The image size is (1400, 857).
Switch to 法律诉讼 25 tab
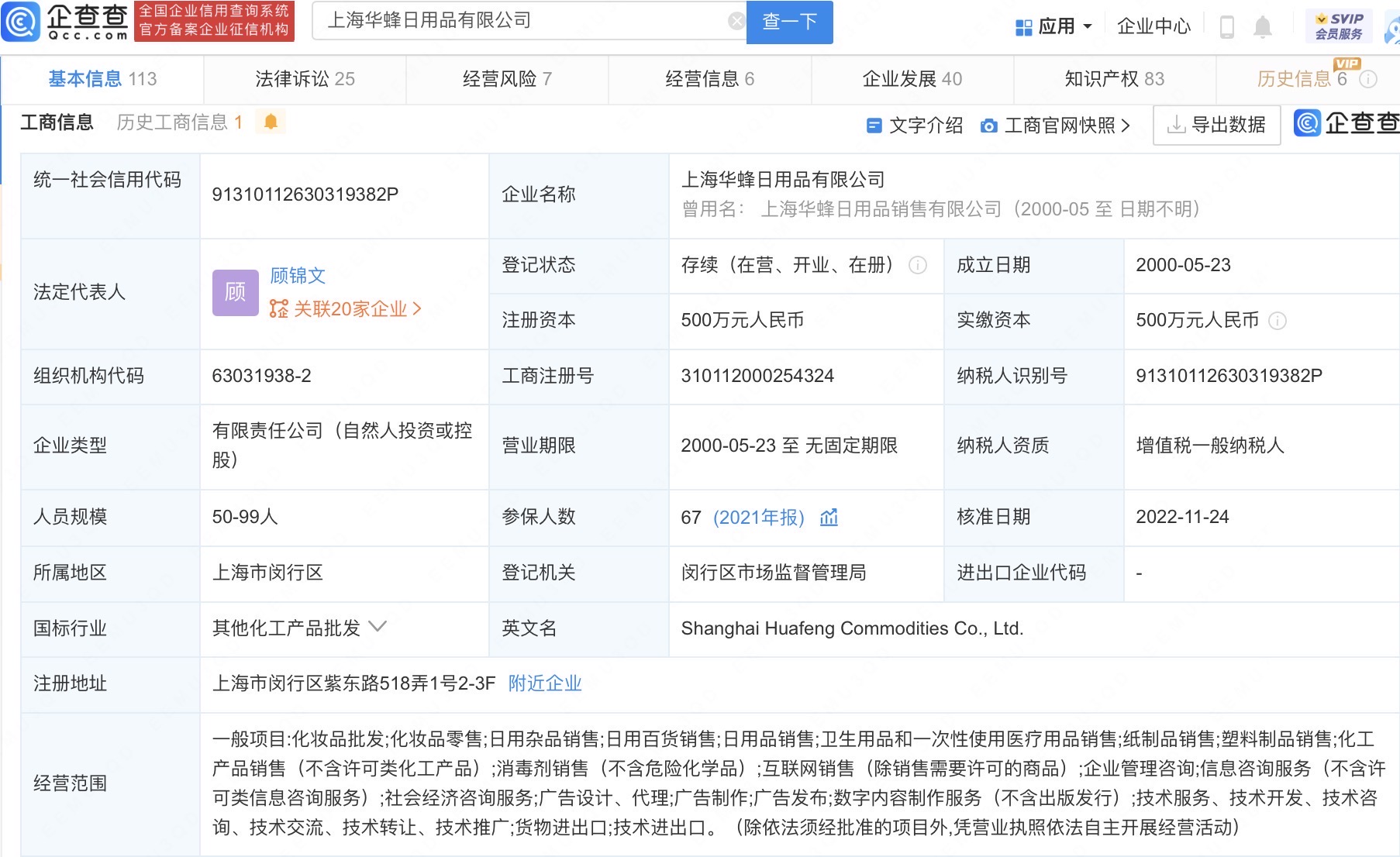305,79
